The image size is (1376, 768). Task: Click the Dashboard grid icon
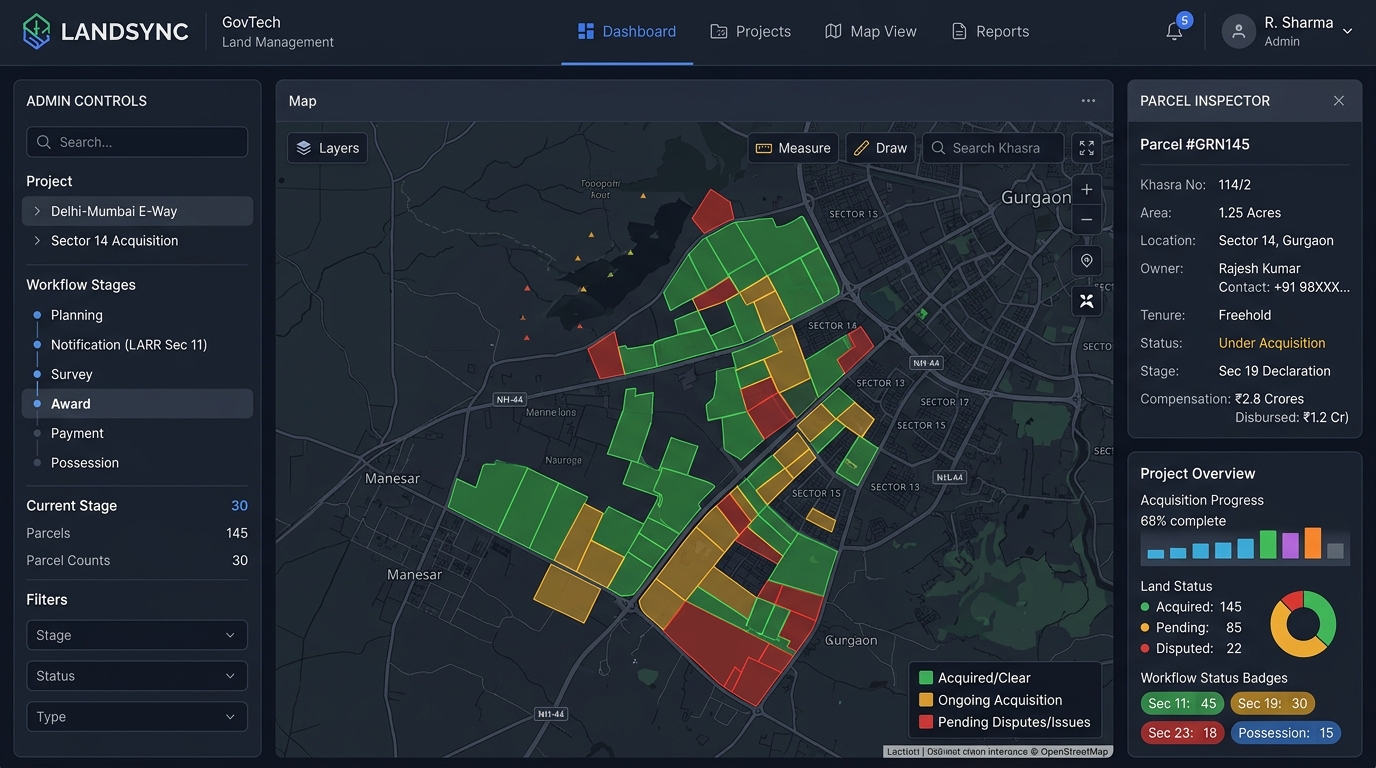586,31
